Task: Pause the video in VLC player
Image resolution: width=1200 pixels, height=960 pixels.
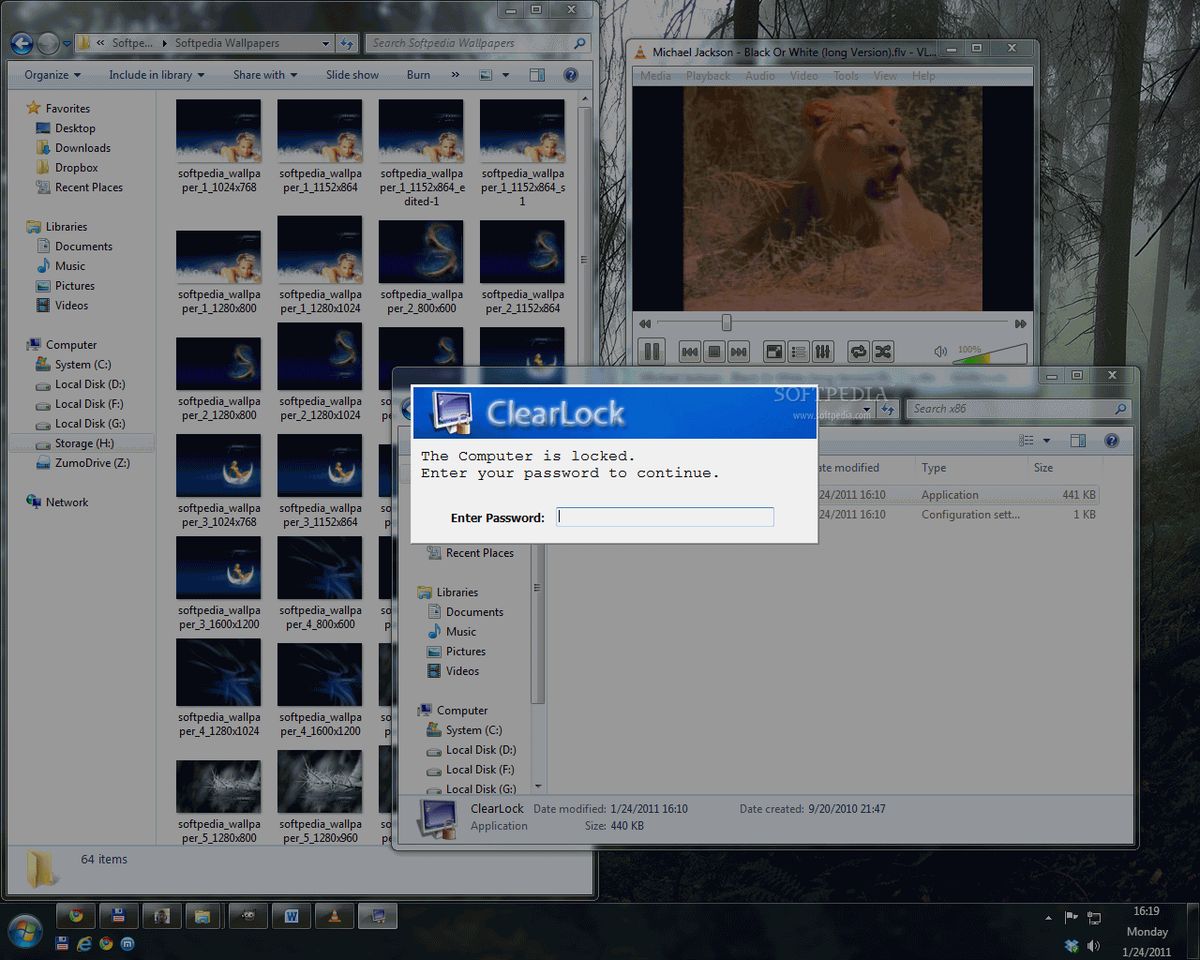Action: (651, 351)
